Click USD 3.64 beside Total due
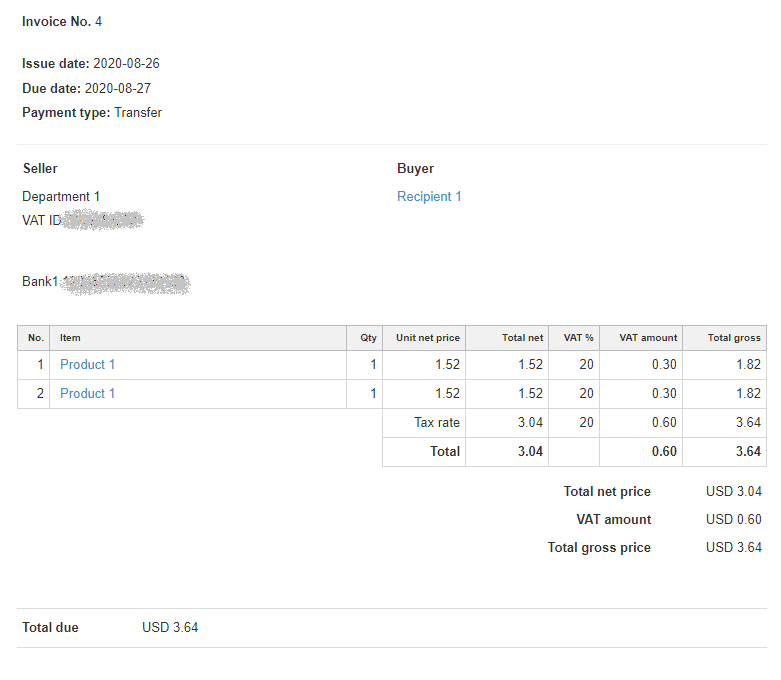The width and height of the screenshot is (781, 680). click(170, 627)
